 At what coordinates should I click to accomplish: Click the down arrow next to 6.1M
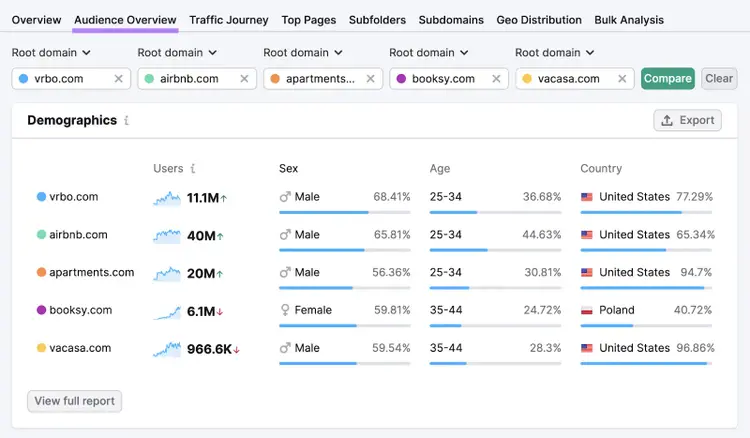[220, 312]
